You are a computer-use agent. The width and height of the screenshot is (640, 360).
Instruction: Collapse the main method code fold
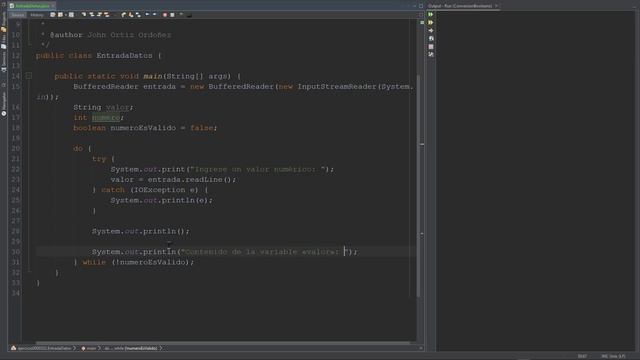coord(29,76)
